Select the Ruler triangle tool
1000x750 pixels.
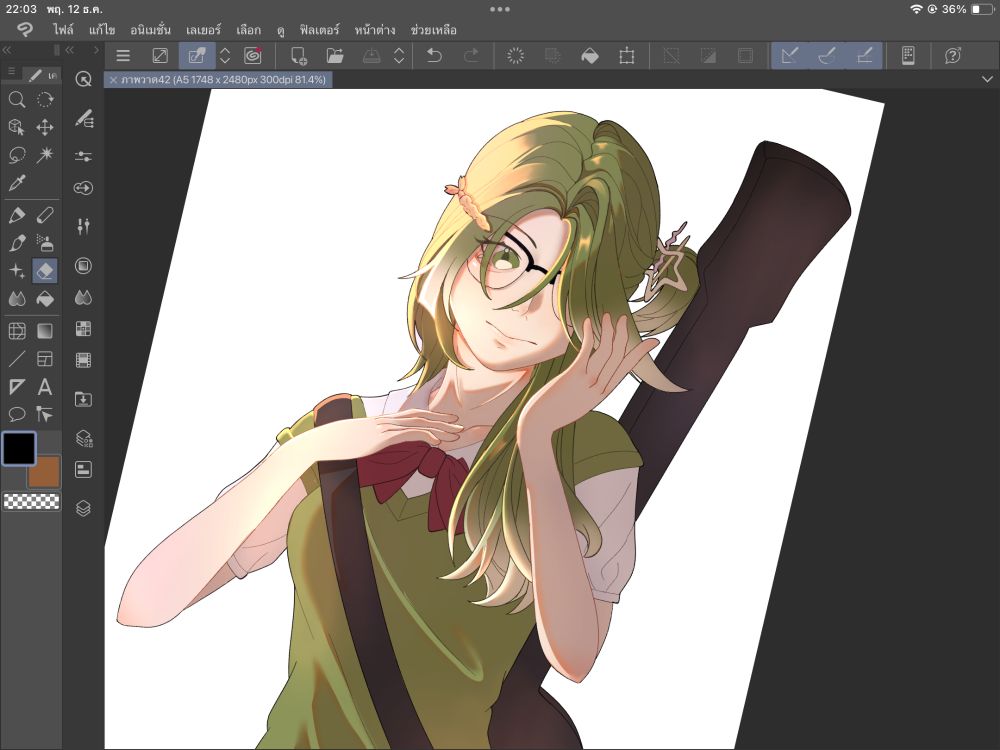click(17, 387)
